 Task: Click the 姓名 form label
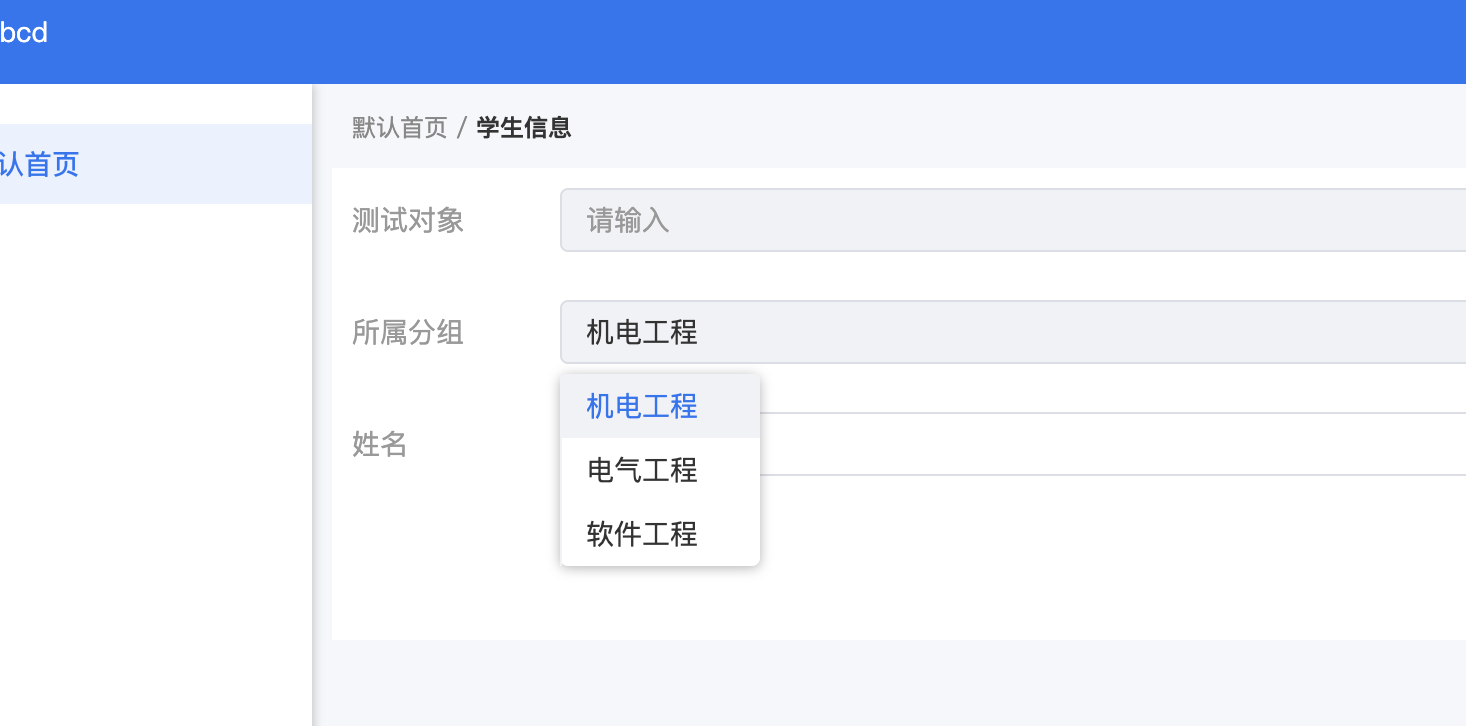[x=380, y=444]
